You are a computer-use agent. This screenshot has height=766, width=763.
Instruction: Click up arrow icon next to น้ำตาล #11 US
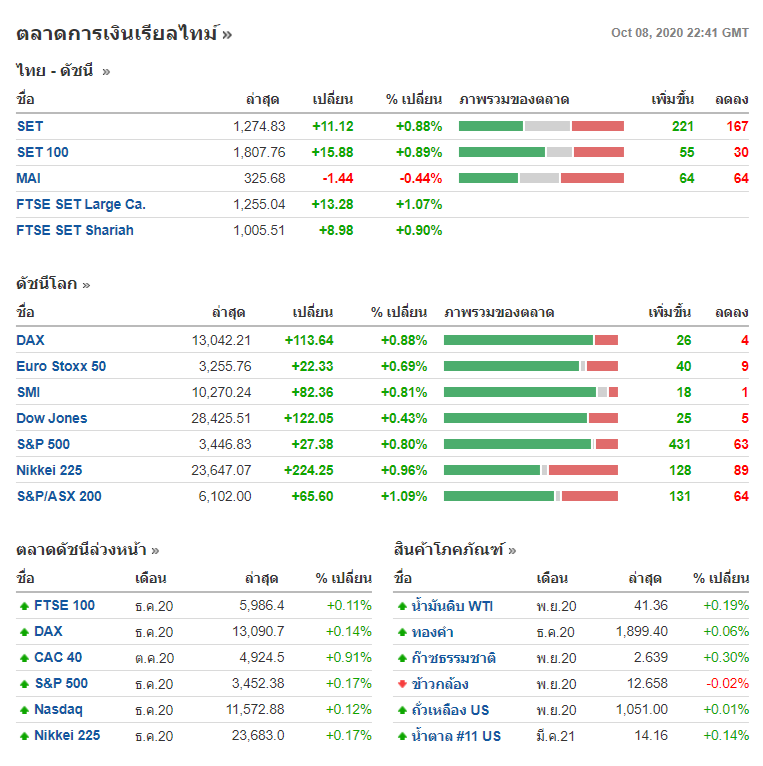pyautogui.click(x=402, y=736)
